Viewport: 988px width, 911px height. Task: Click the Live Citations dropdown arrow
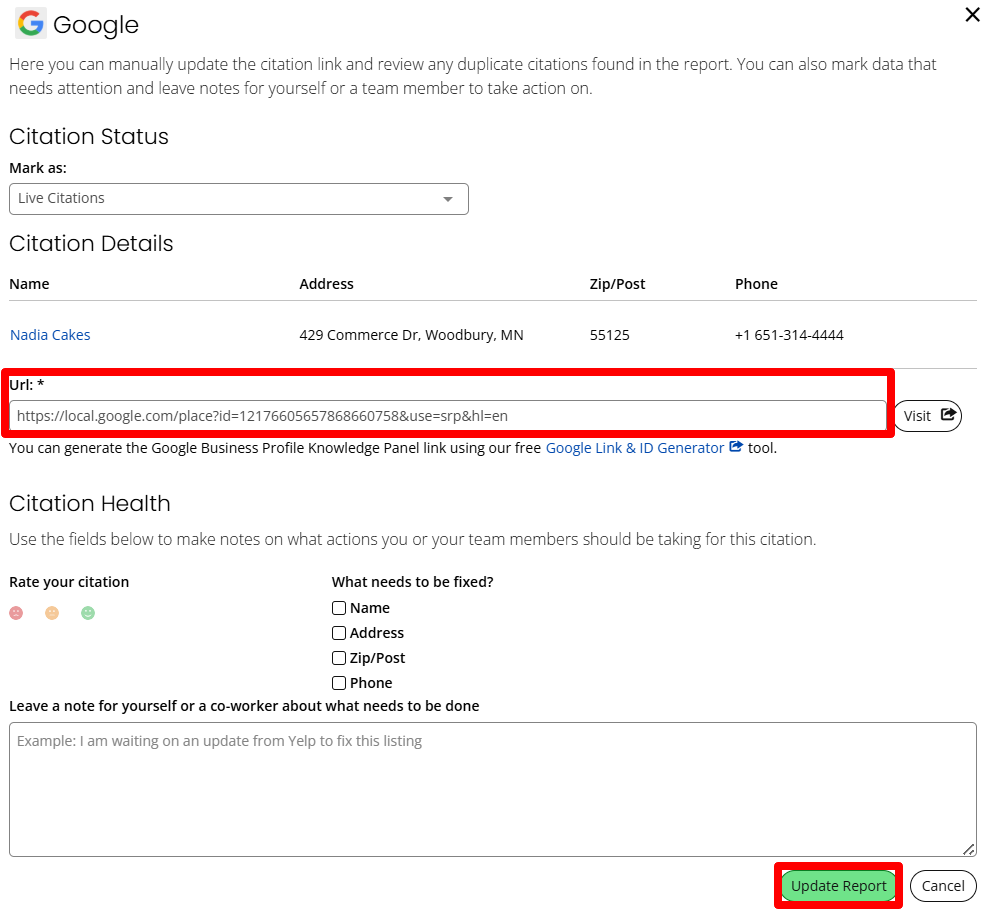[x=448, y=199]
